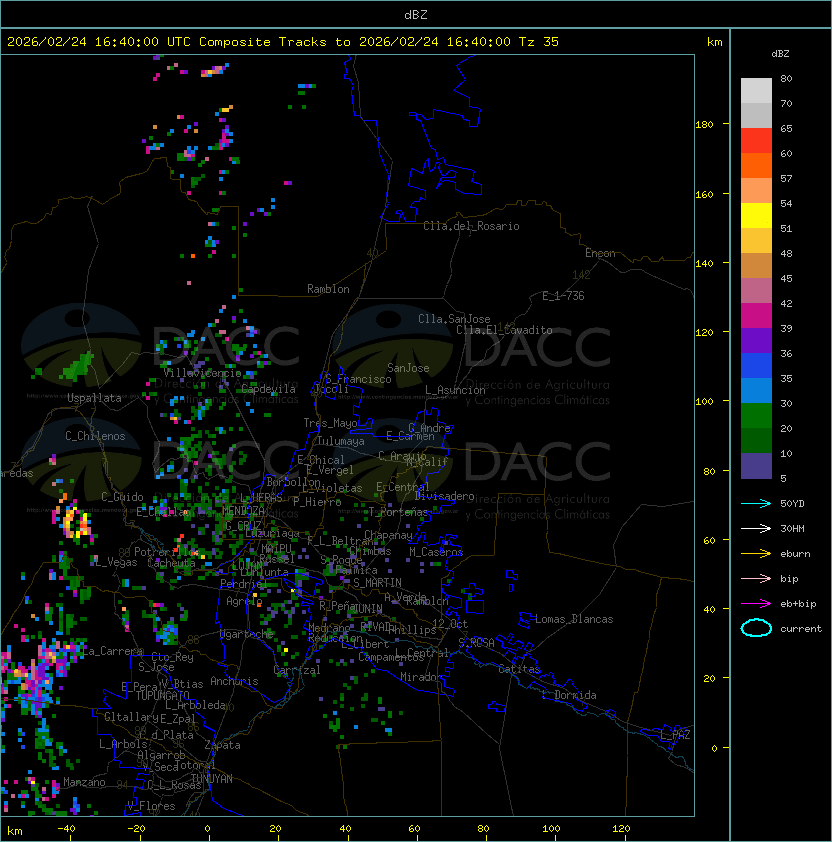Viewport: 832px width, 842px height.
Task: Click the 'L_Asuncion' map label
Action: [x=455, y=390]
